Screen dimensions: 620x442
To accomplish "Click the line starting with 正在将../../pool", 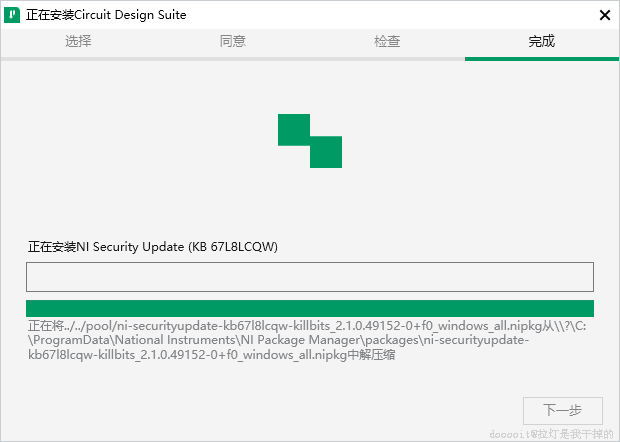I will click(x=300, y=326).
